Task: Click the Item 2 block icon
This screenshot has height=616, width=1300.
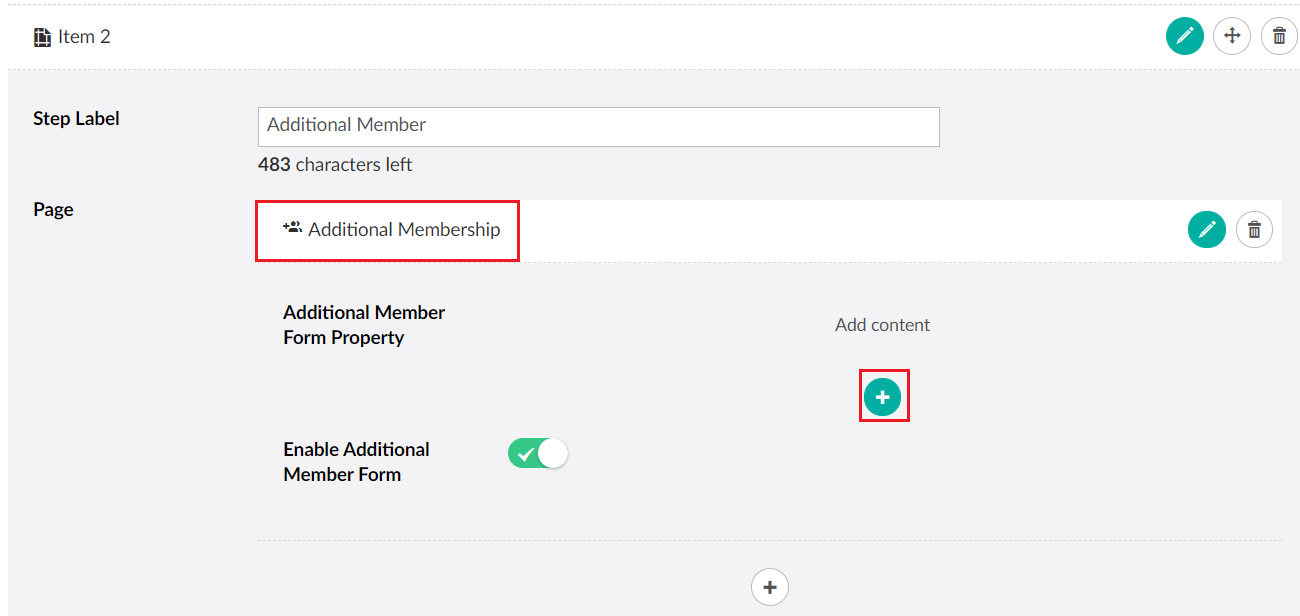Action: pos(42,37)
